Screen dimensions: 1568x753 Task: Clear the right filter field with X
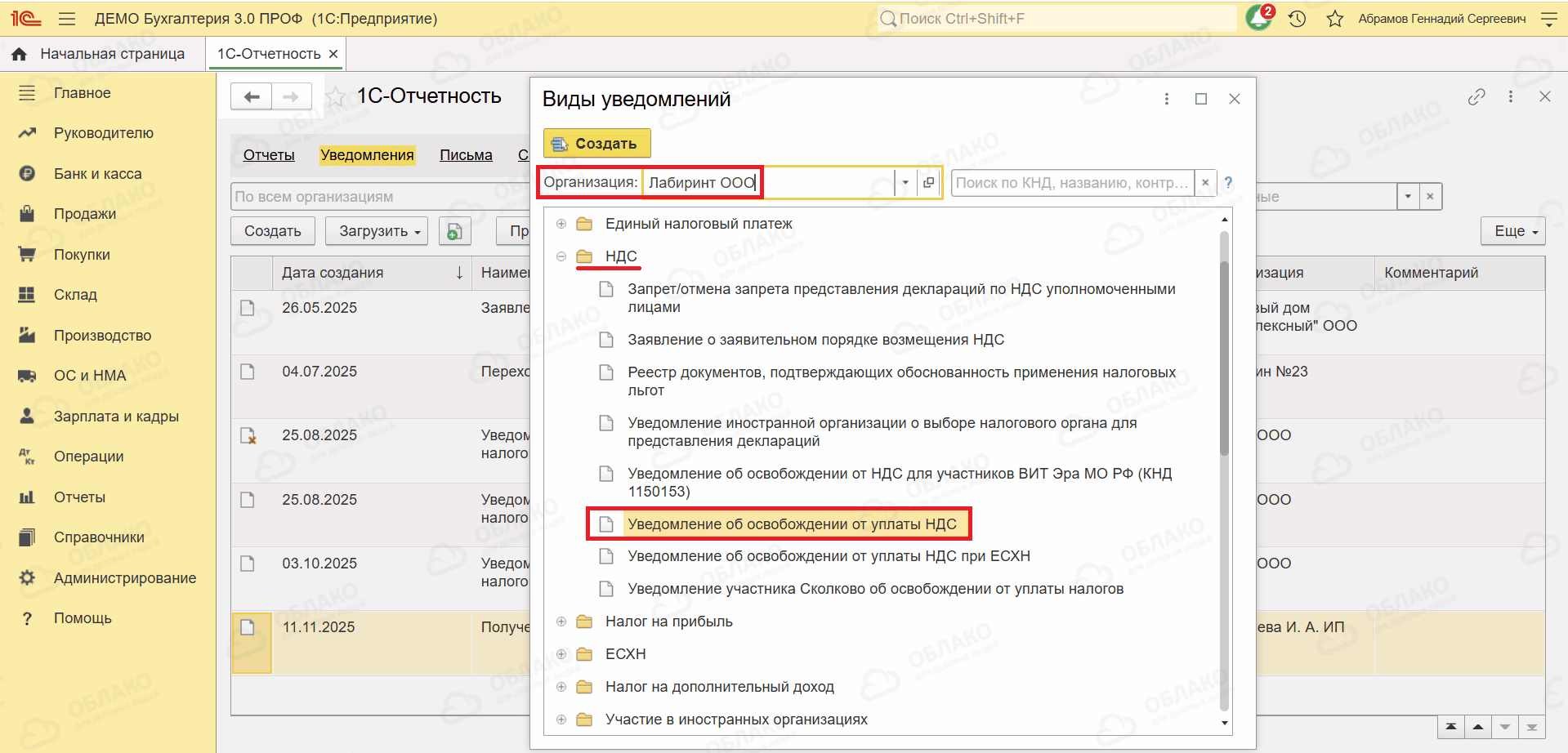1430,197
